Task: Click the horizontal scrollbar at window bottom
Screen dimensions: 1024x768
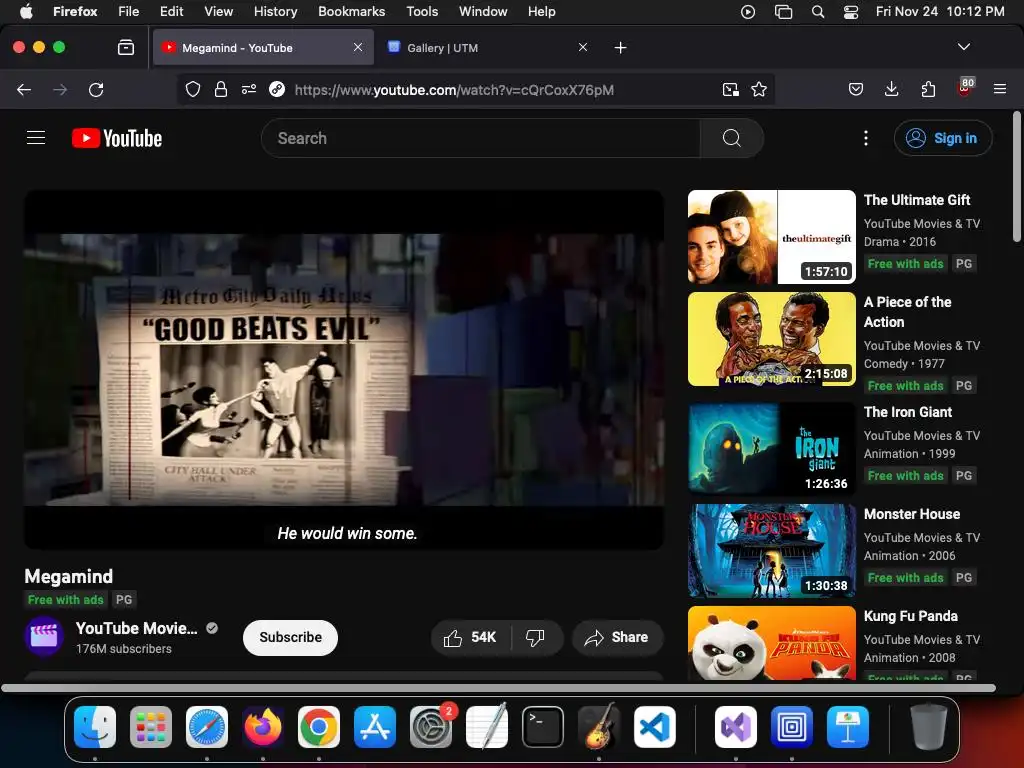Action: [x=498, y=688]
